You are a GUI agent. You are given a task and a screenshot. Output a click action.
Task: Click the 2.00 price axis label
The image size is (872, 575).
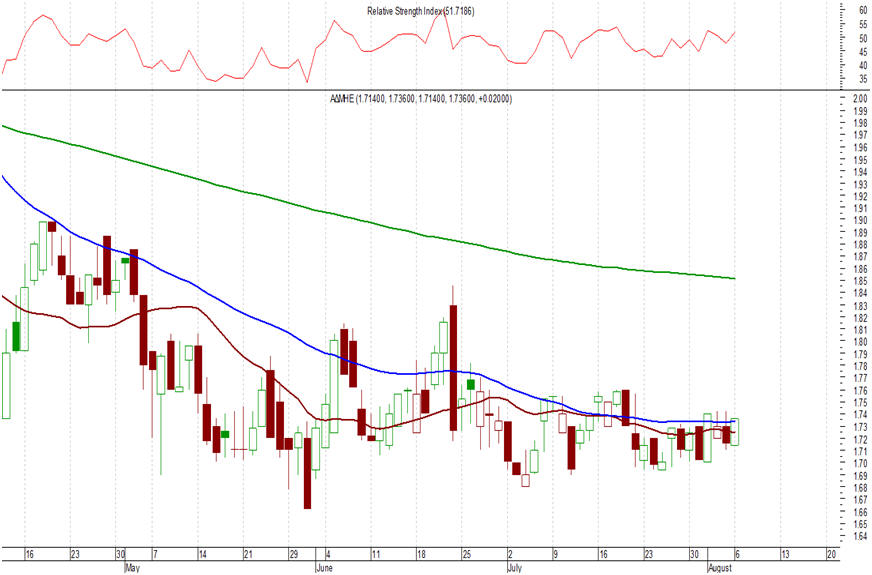[x=860, y=99]
